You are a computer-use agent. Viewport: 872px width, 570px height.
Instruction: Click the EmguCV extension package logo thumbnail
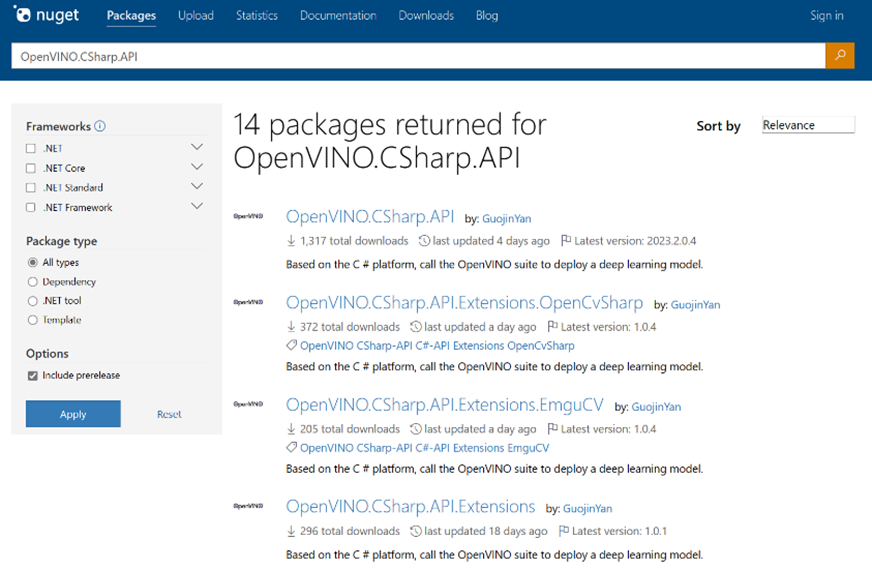click(248, 404)
